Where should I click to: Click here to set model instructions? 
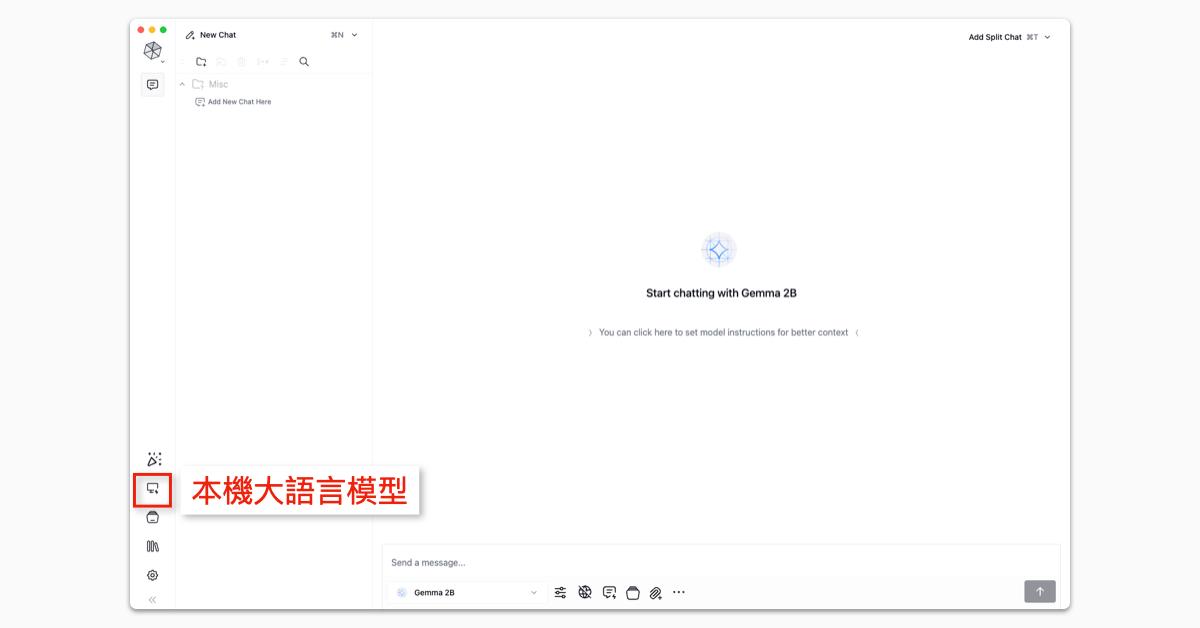(x=723, y=332)
